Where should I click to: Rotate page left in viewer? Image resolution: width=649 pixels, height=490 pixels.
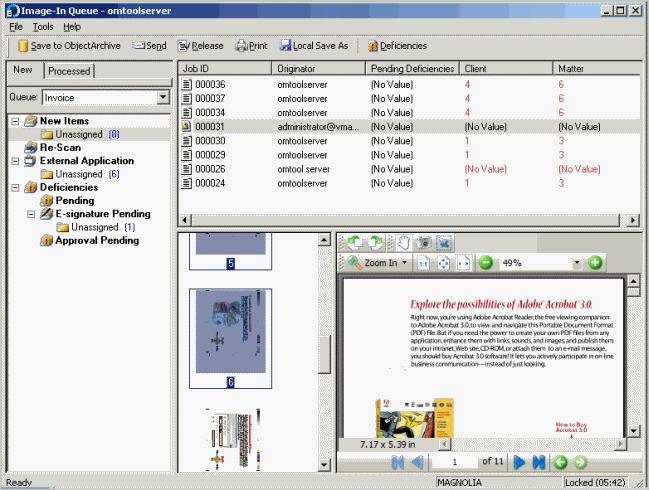pyautogui.click(x=353, y=242)
